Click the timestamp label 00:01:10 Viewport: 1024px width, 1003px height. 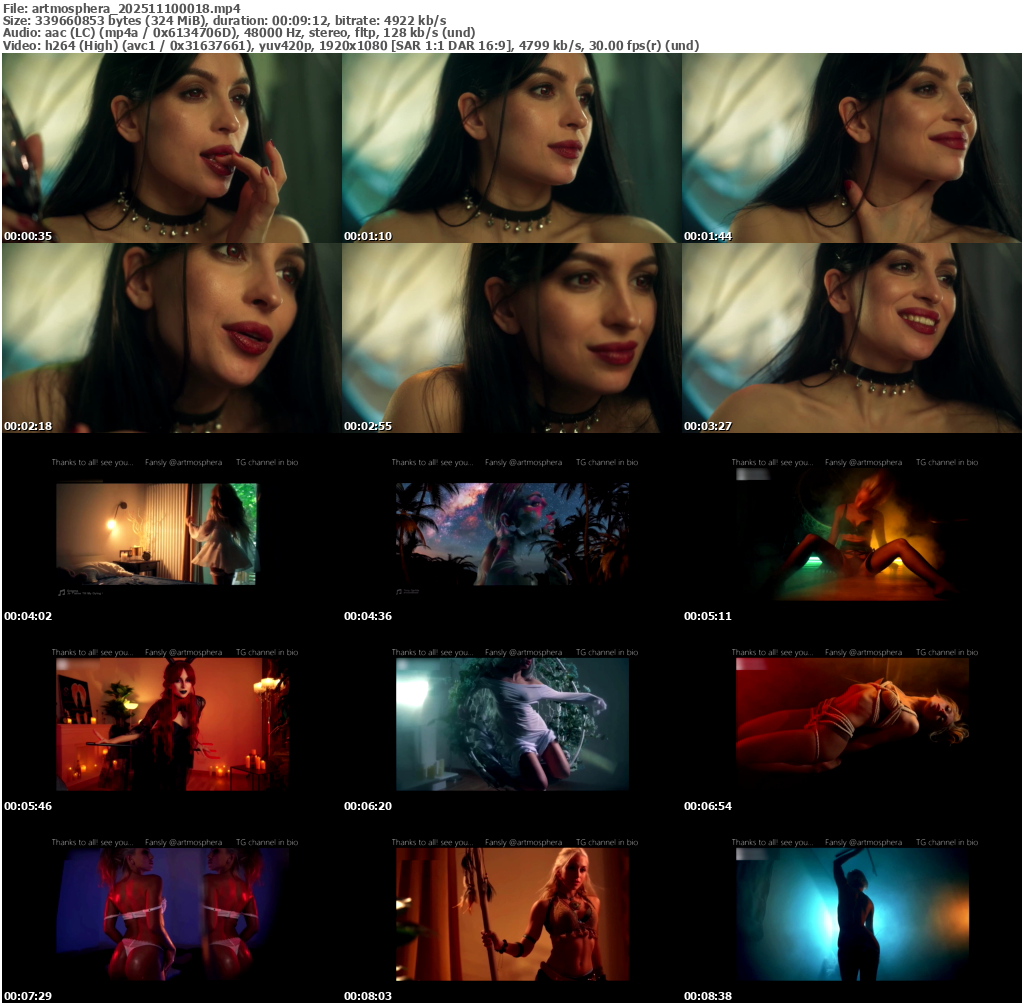368,236
